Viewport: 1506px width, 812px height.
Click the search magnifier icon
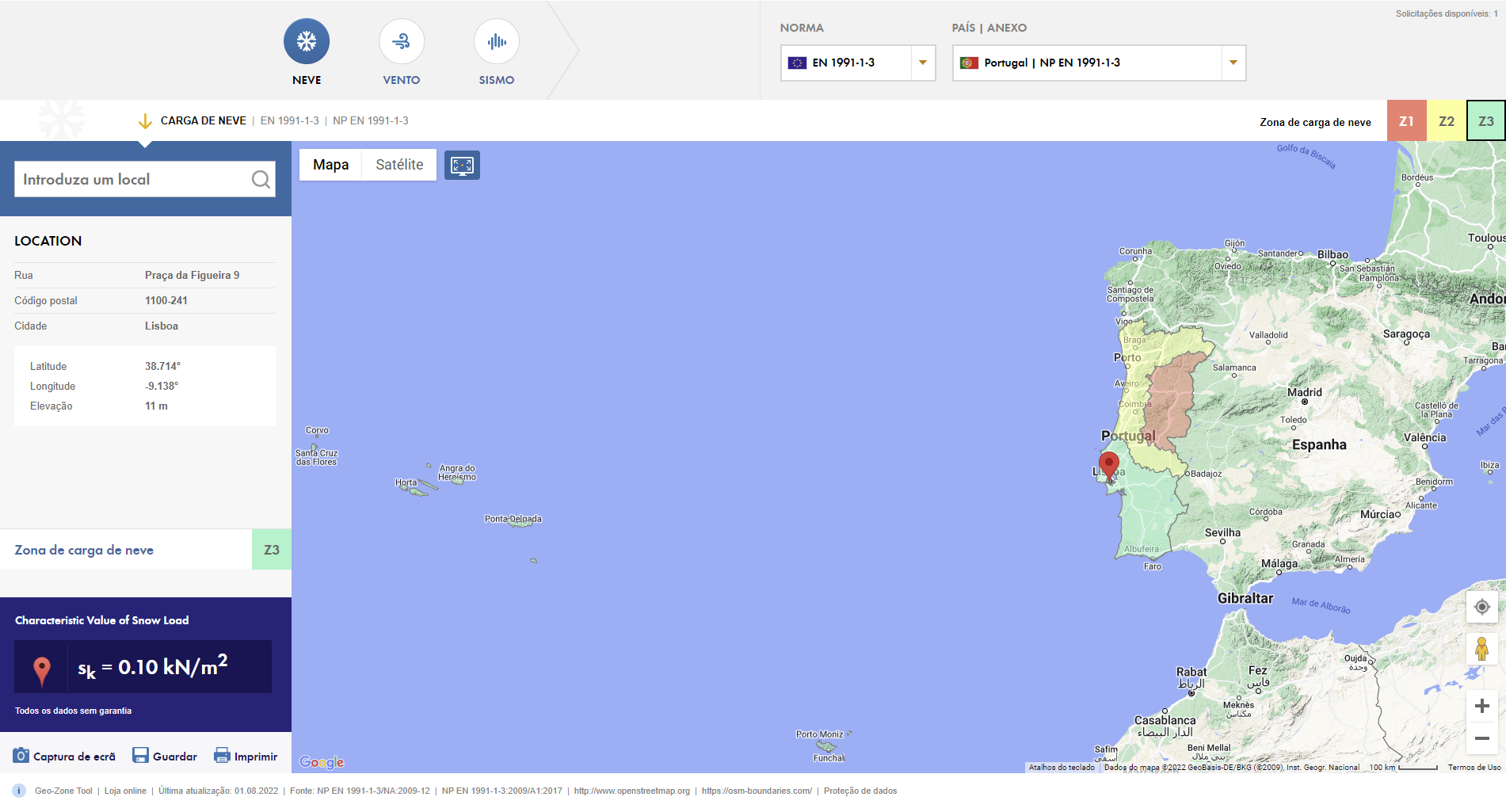(x=260, y=179)
